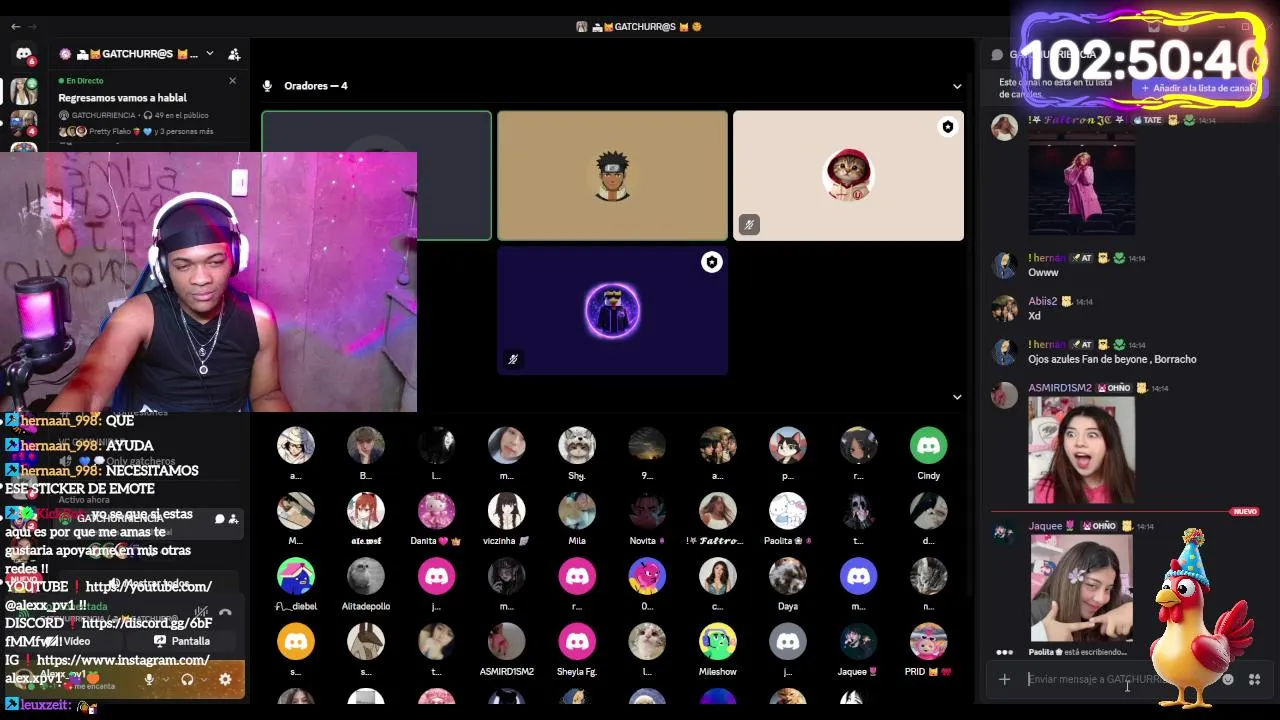1280x720 pixels.
Task: Open user settings gear icon
Action: coord(225,680)
